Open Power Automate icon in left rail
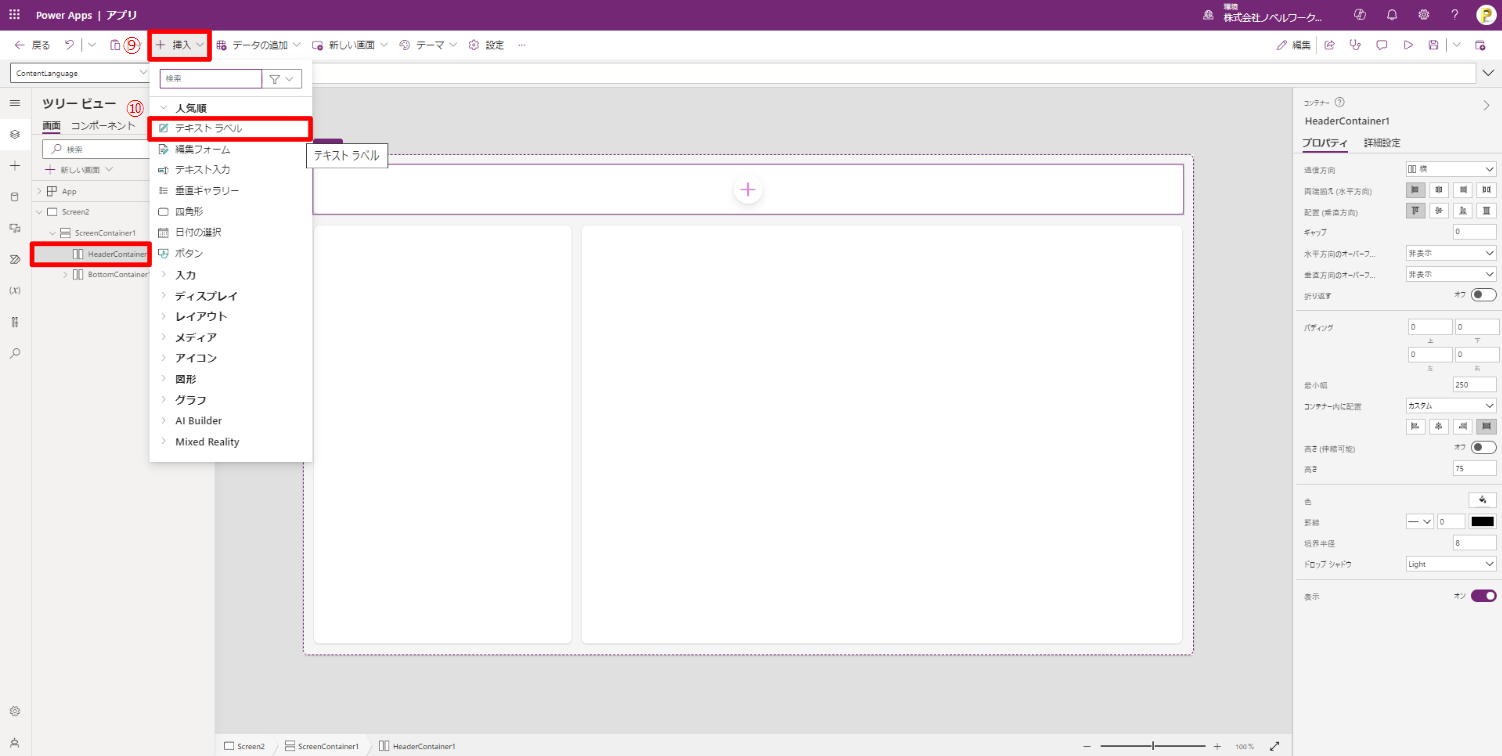Screen dimensions: 1502x756 [15, 259]
